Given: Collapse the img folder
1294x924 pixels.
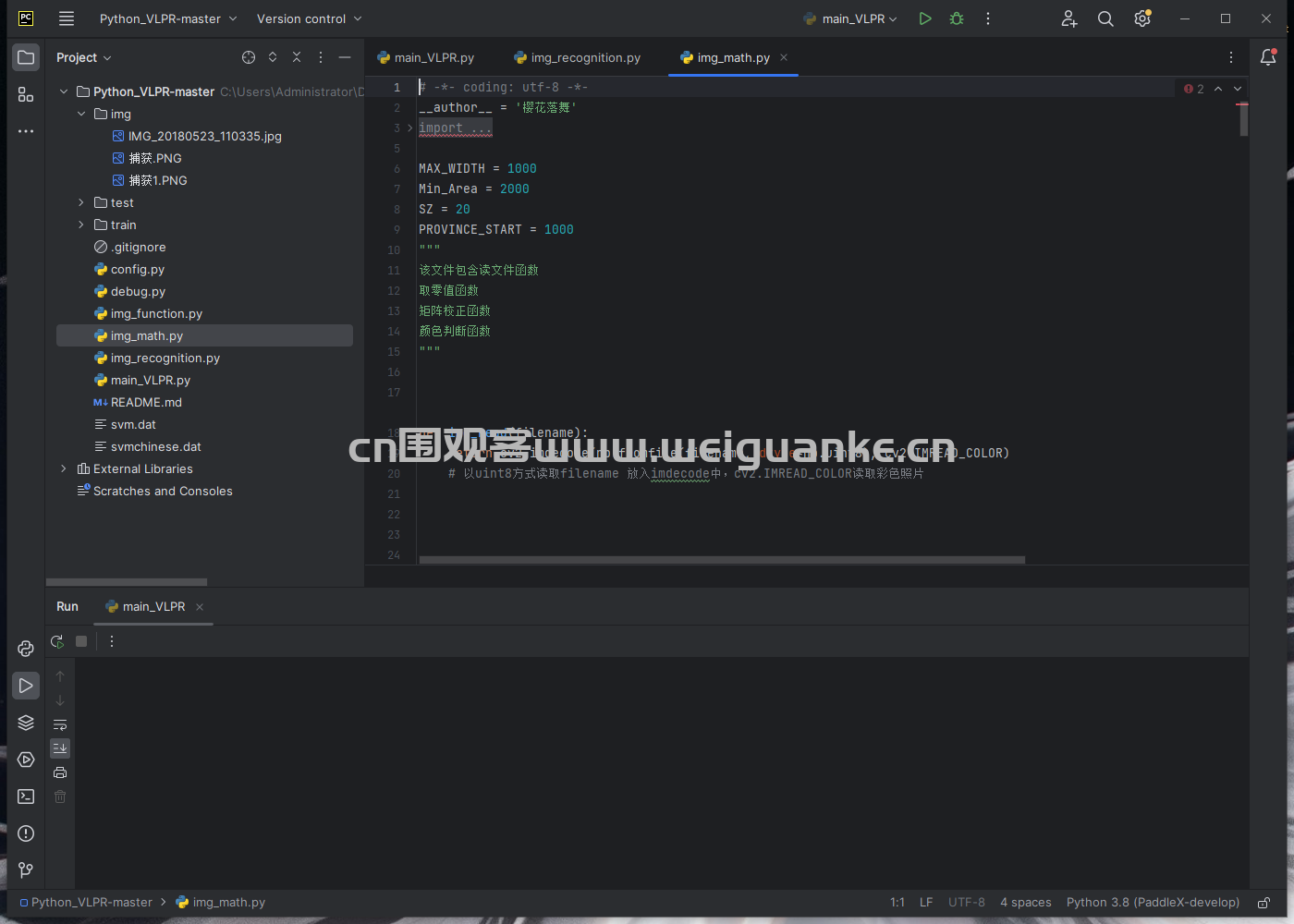Looking at the screenshot, I should click(x=81, y=114).
